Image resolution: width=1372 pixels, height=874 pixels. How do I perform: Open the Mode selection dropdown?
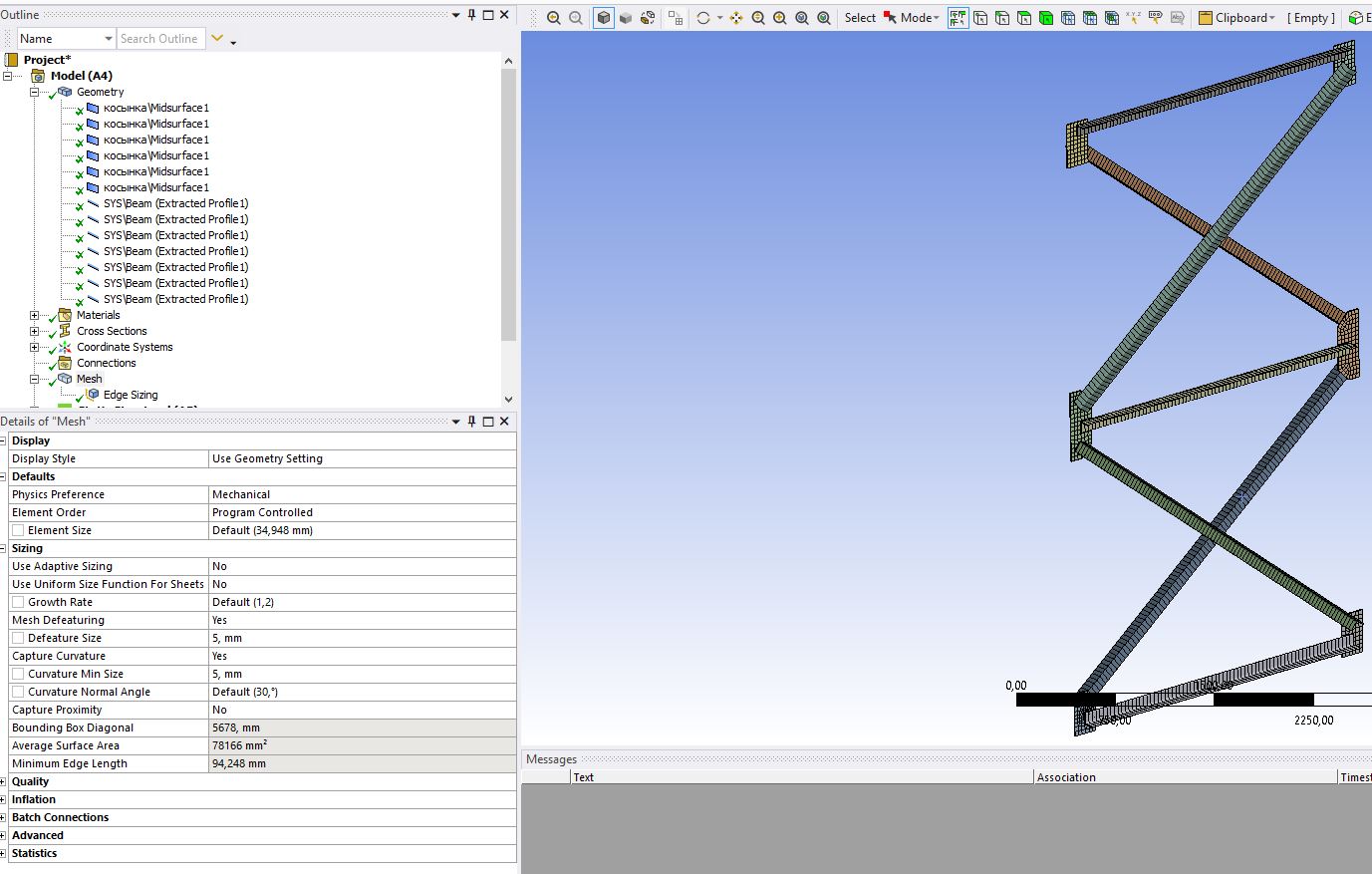coord(912,18)
